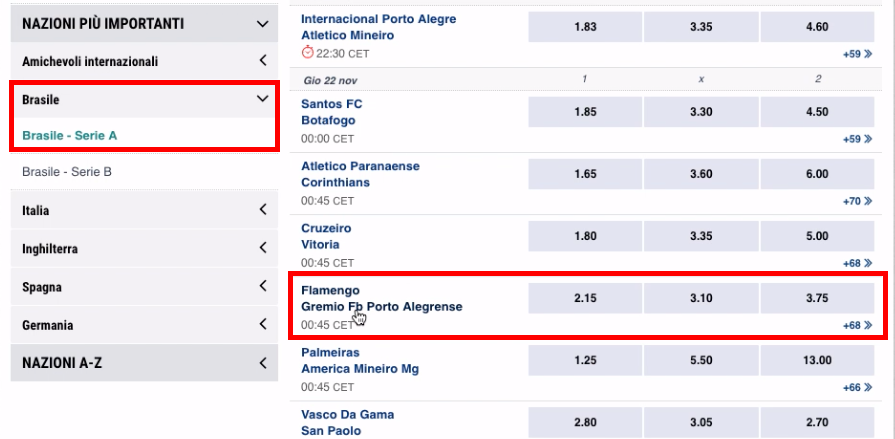Select Brasile - Serie B league
The image size is (895, 439).
click(x=67, y=171)
